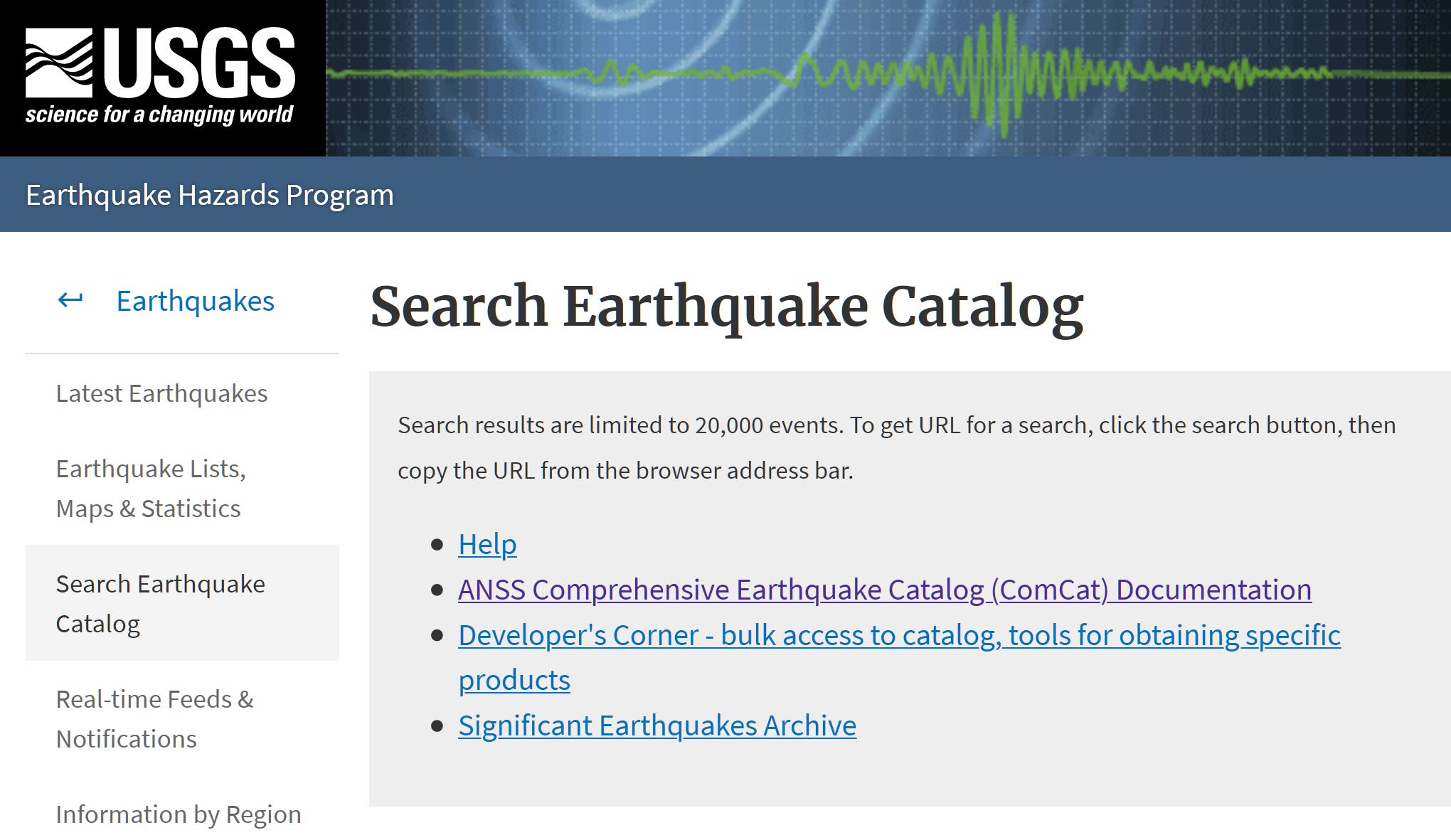Image resolution: width=1451 pixels, height=840 pixels.
Task: Click the USGS lettering in header
Action: (200, 63)
